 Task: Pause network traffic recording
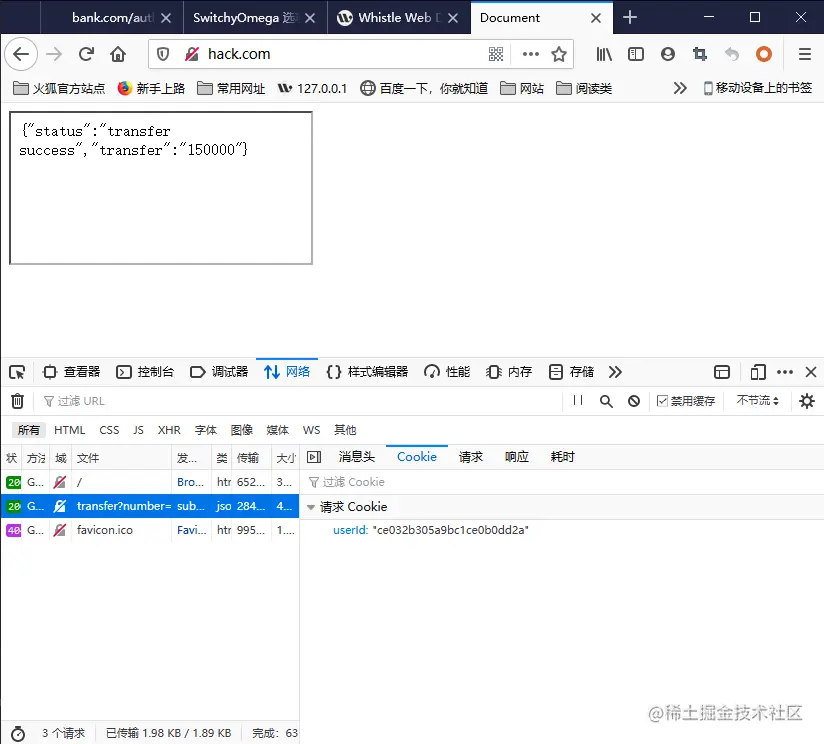tap(577, 400)
